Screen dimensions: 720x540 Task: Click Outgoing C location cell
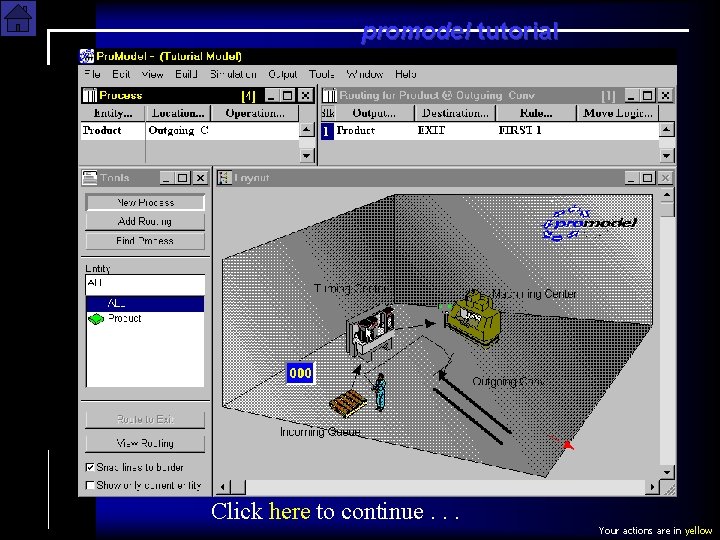tap(222, 131)
